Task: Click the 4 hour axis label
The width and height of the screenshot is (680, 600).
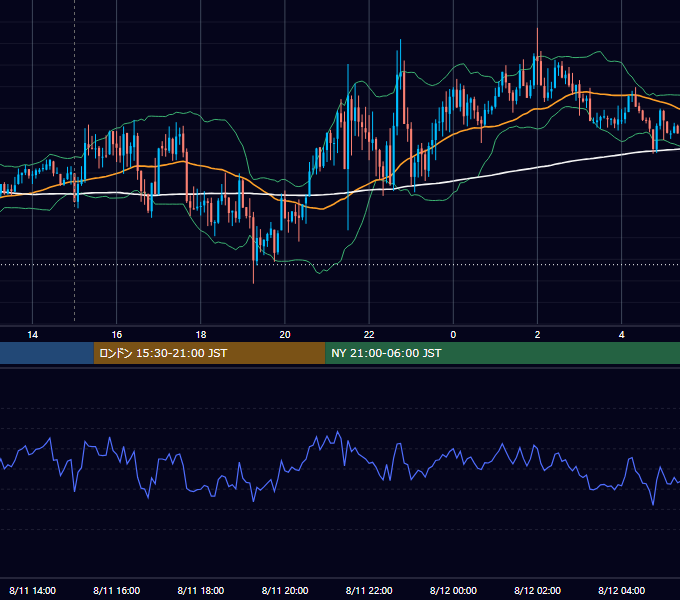Action: (x=621, y=335)
